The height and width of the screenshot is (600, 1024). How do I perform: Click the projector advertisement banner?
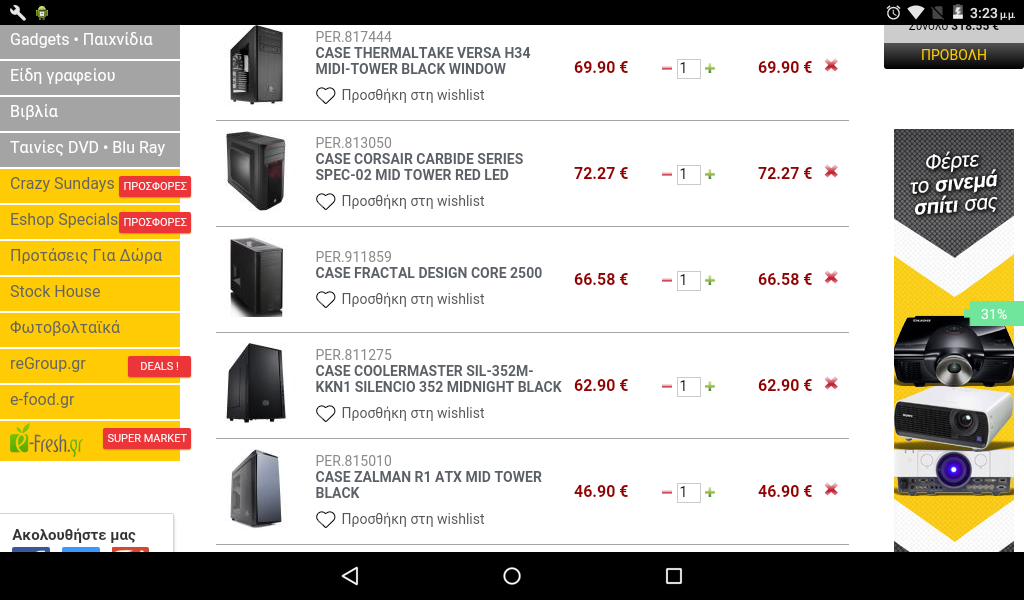pos(954,340)
